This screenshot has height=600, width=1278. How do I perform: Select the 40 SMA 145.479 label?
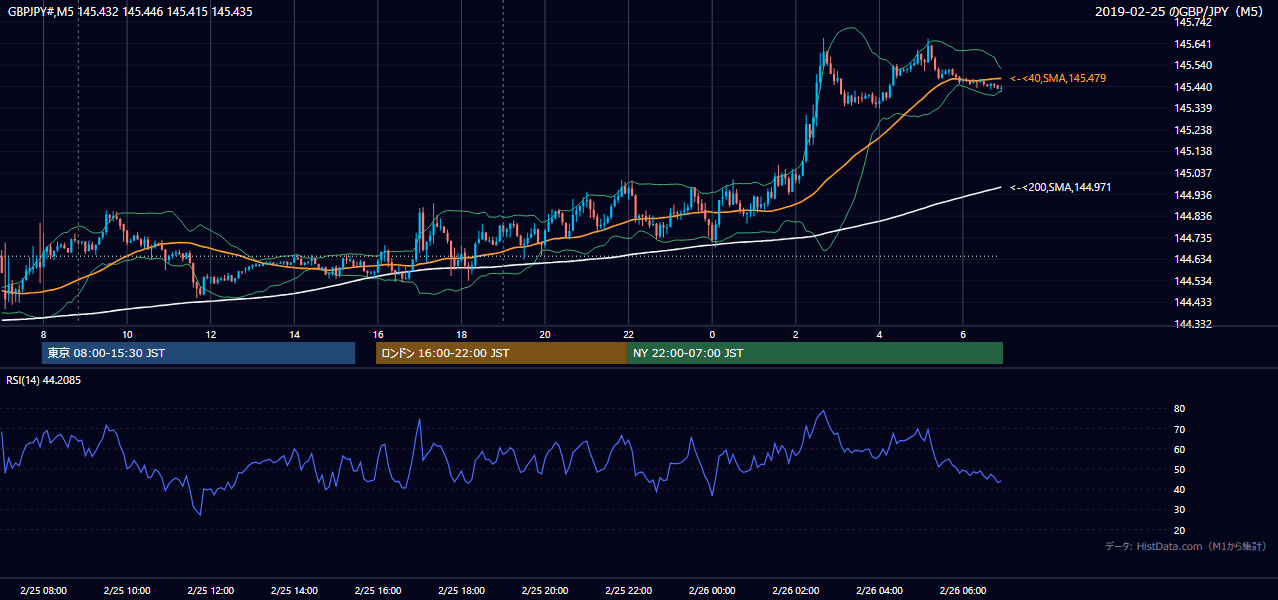click(1058, 78)
